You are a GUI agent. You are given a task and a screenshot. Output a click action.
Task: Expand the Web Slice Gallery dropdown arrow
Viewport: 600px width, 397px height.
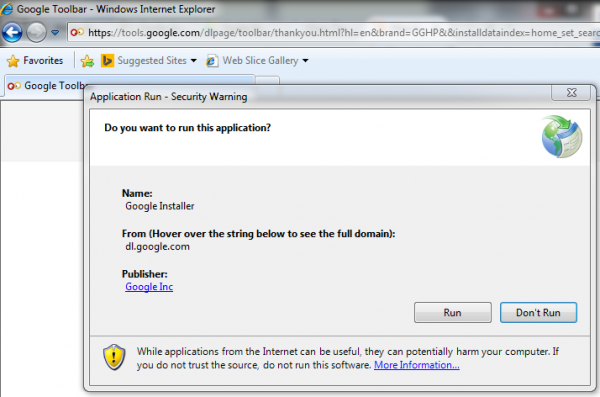(305, 60)
